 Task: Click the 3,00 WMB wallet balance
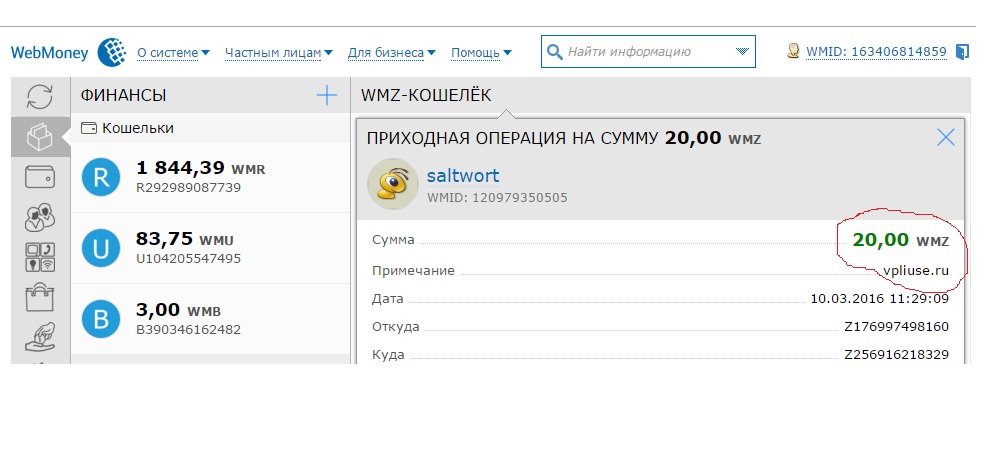[178, 310]
